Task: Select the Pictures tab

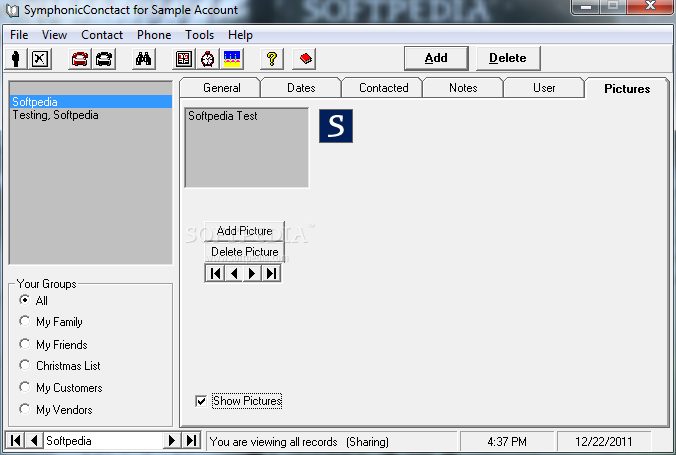Action: coord(627,88)
